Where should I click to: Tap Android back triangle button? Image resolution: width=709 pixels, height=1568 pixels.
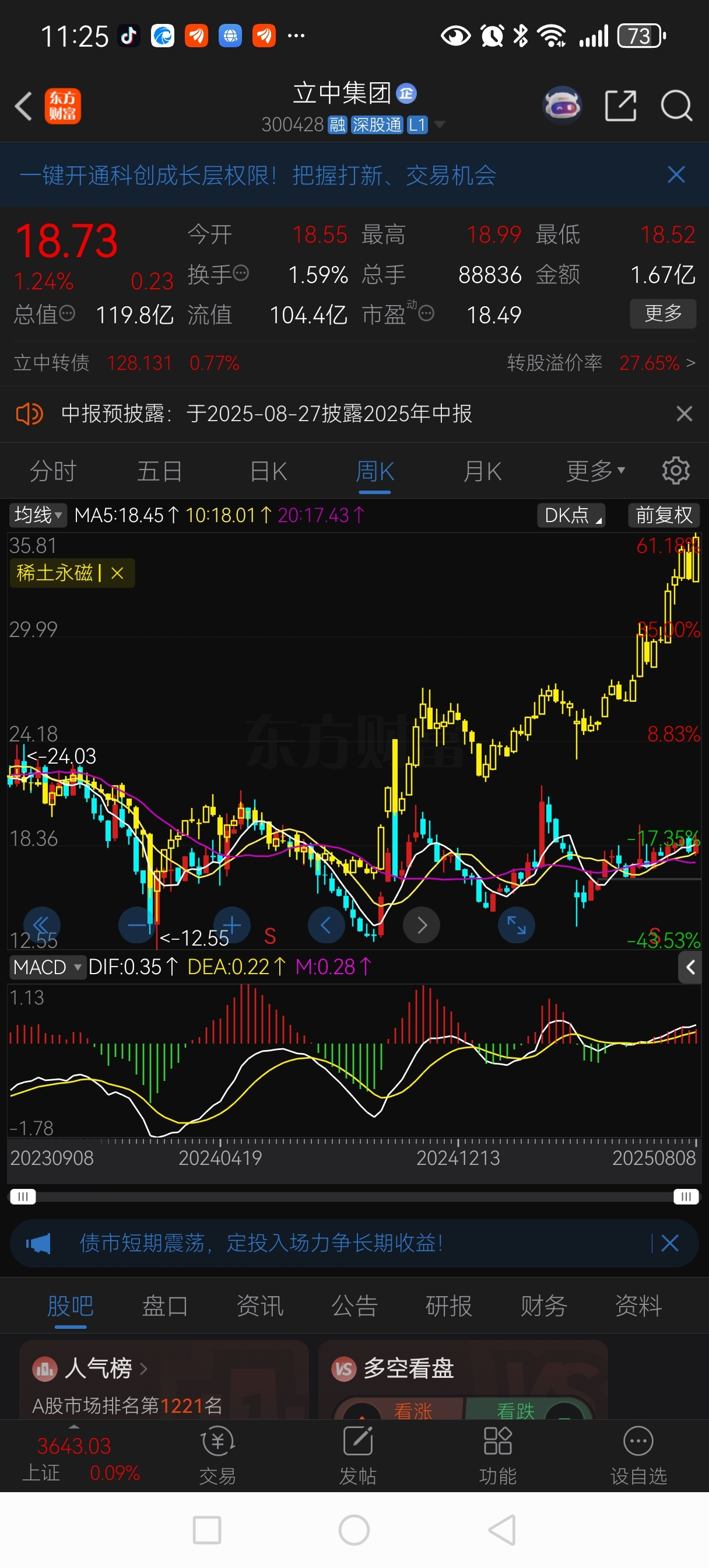[503, 1529]
